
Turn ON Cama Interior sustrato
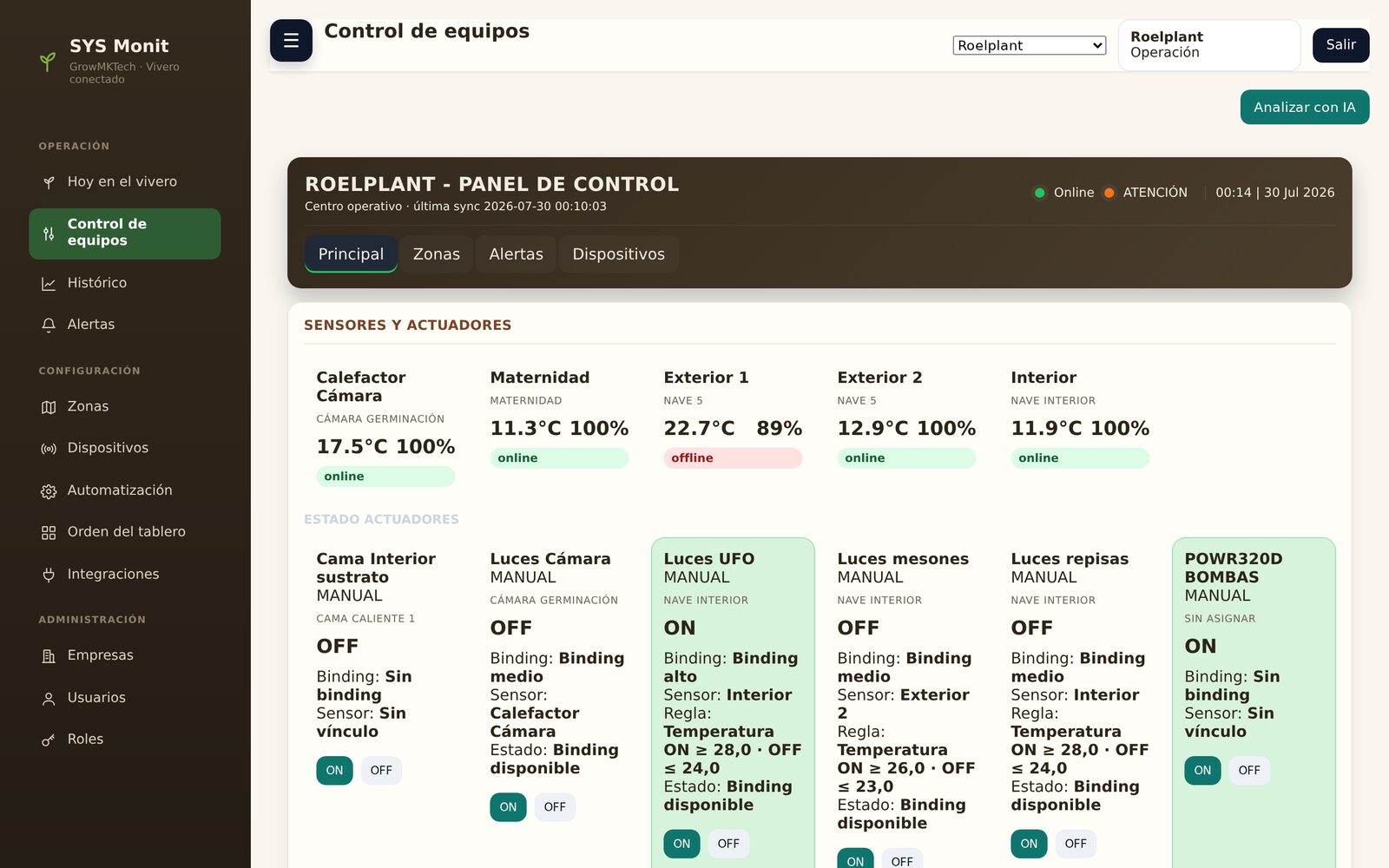[x=334, y=771]
